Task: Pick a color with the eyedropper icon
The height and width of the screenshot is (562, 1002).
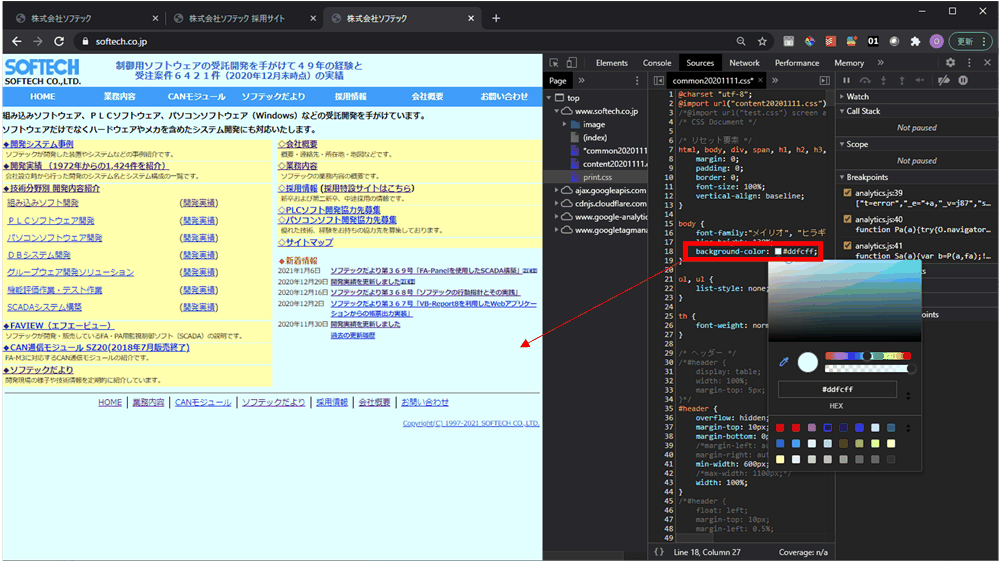Action: [784, 362]
